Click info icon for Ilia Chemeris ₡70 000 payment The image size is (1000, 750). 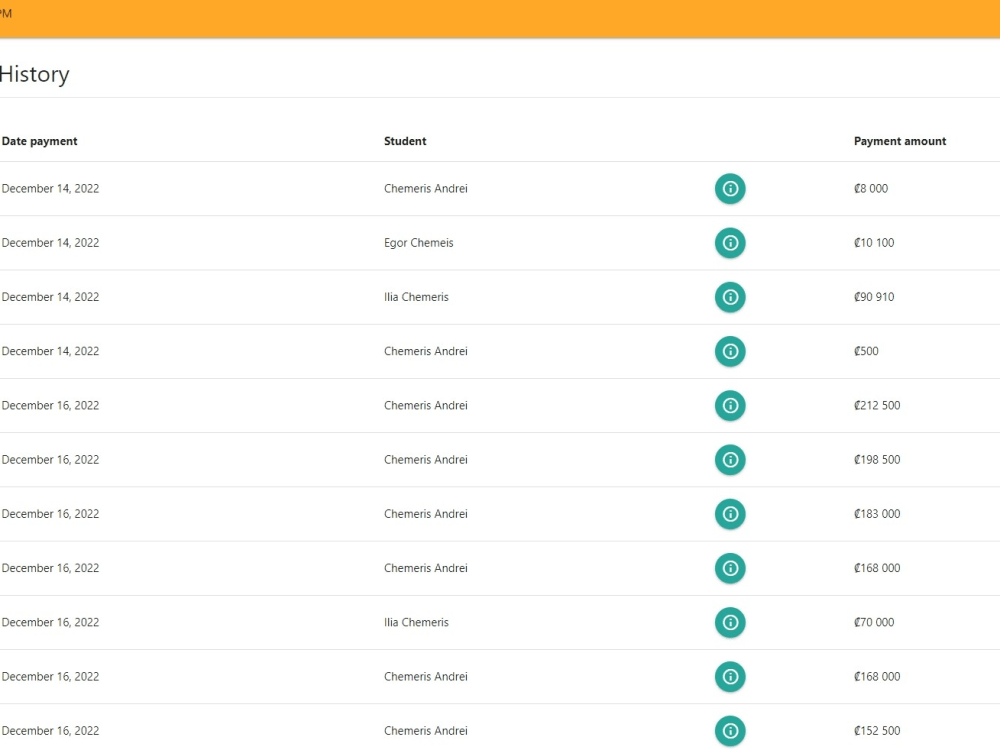[730, 622]
